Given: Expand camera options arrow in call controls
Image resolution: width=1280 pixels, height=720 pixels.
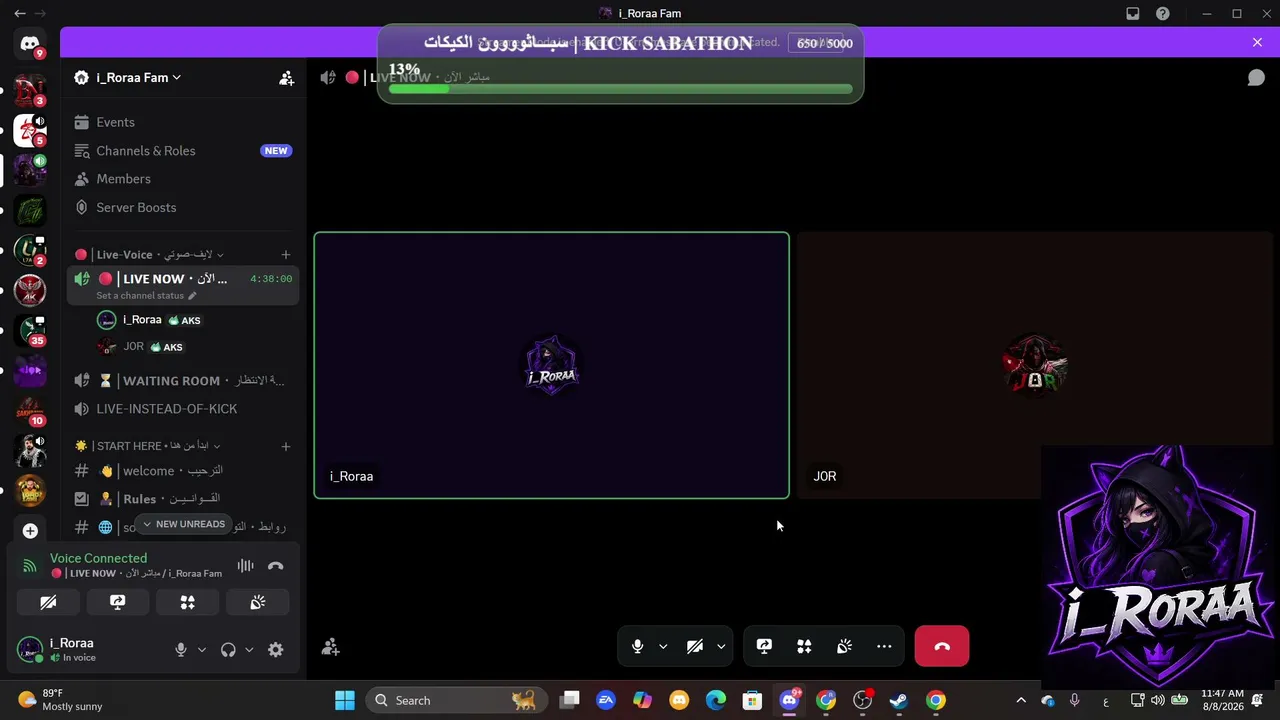Looking at the screenshot, I should (x=721, y=647).
